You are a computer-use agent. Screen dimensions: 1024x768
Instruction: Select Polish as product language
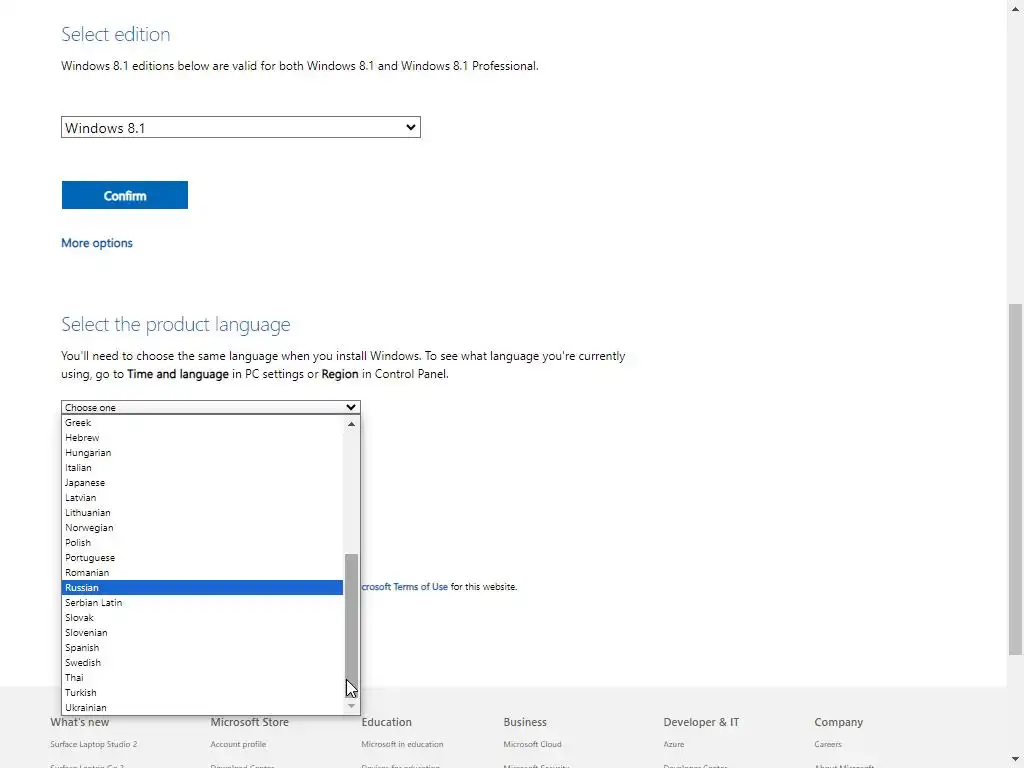pyautogui.click(x=202, y=543)
